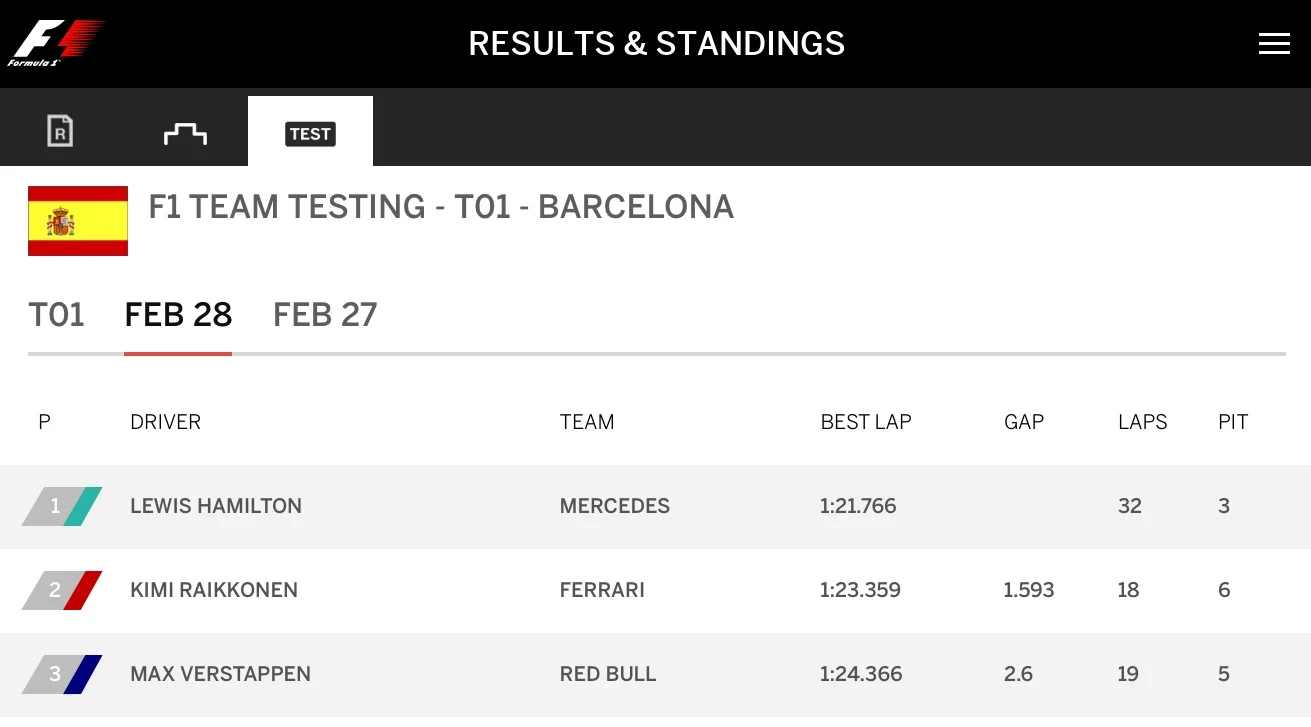Click the F1 Team Testing Barcelona heading
This screenshot has height=727, width=1311.
[441, 207]
